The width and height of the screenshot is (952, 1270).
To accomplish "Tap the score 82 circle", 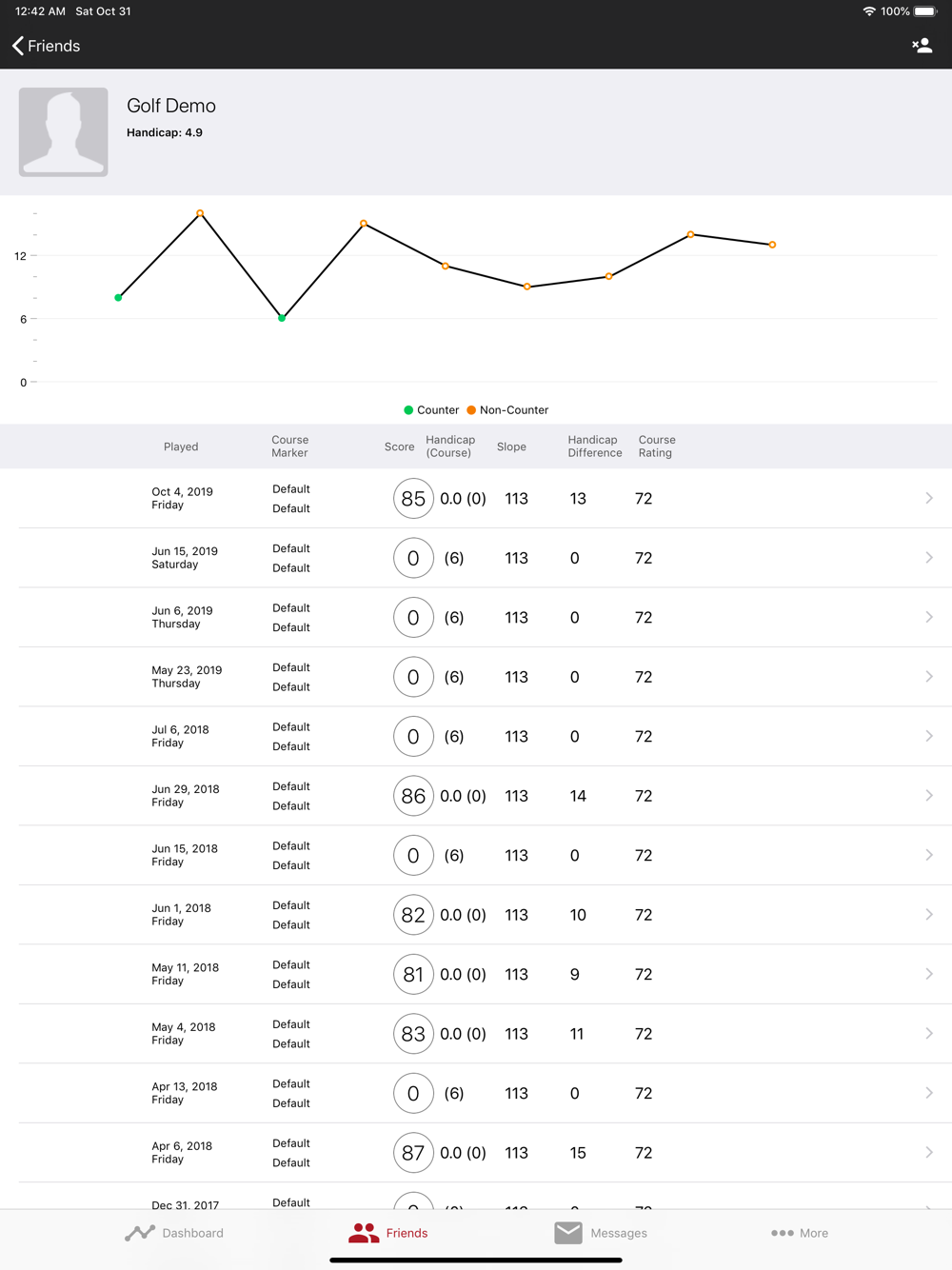I will point(413,915).
